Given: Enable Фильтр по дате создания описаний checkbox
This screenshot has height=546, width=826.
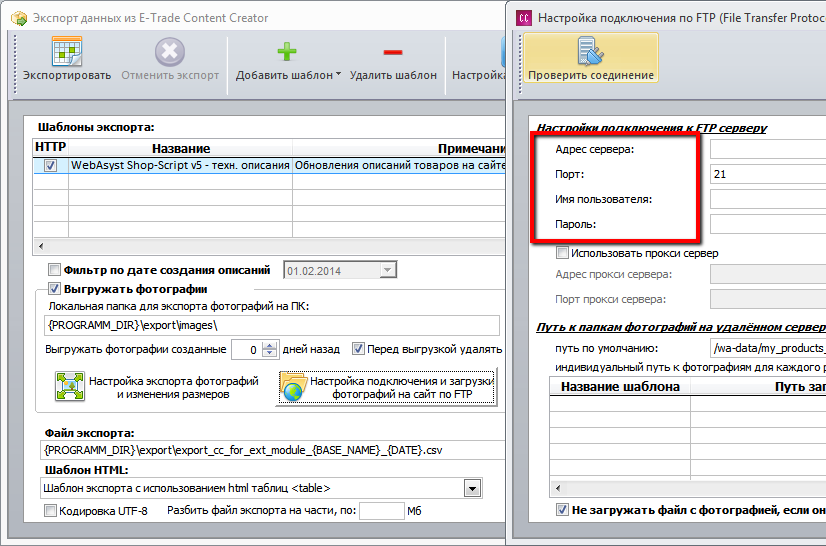Looking at the screenshot, I should 54,270.
